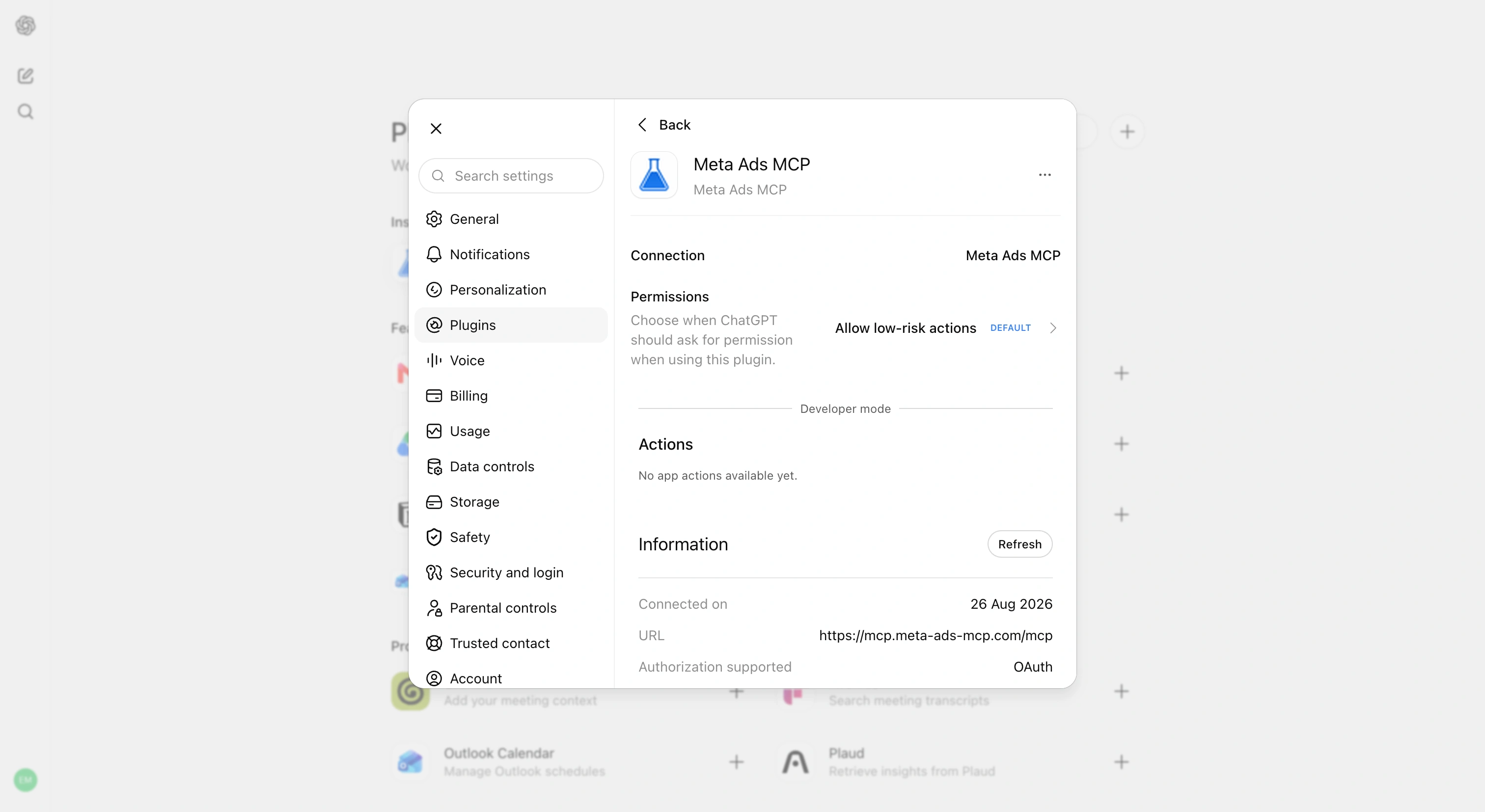Open General settings
The width and height of the screenshot is (1485, 812).
511,219
